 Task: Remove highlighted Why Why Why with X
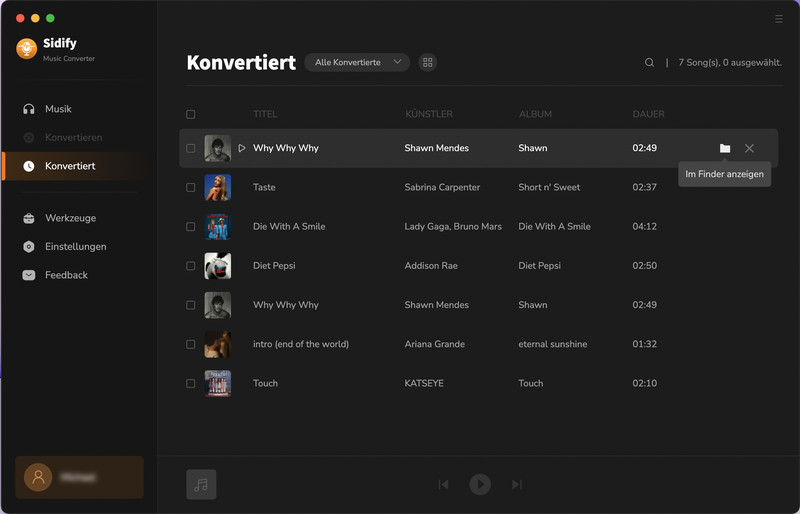point(749,148)
